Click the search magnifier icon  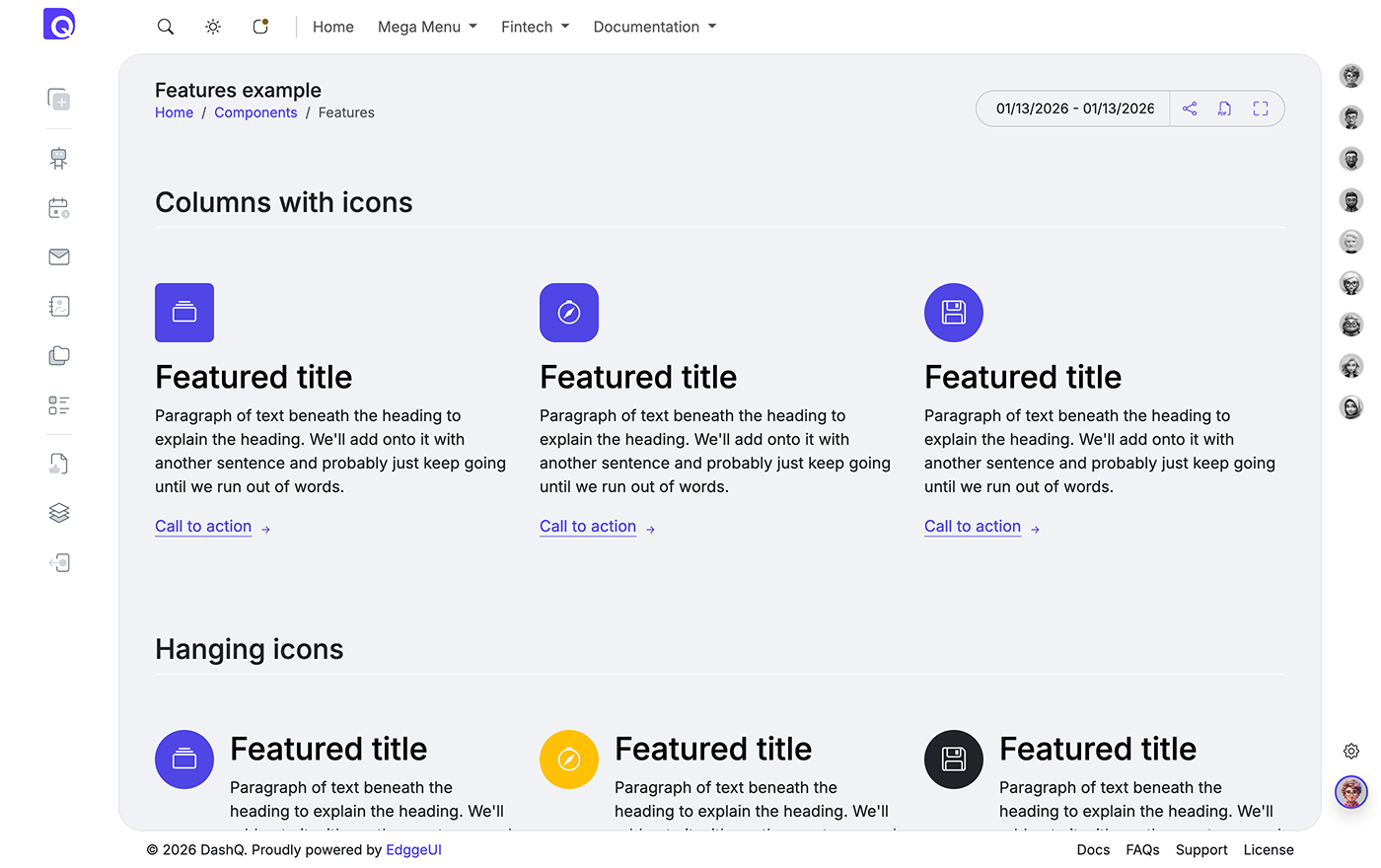pyautogui.click(x=166, y=27)
